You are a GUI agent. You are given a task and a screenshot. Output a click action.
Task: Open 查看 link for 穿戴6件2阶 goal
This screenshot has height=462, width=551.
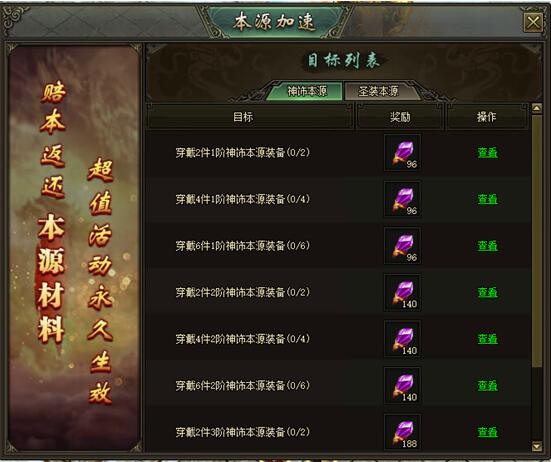click(x=487, y=386)
